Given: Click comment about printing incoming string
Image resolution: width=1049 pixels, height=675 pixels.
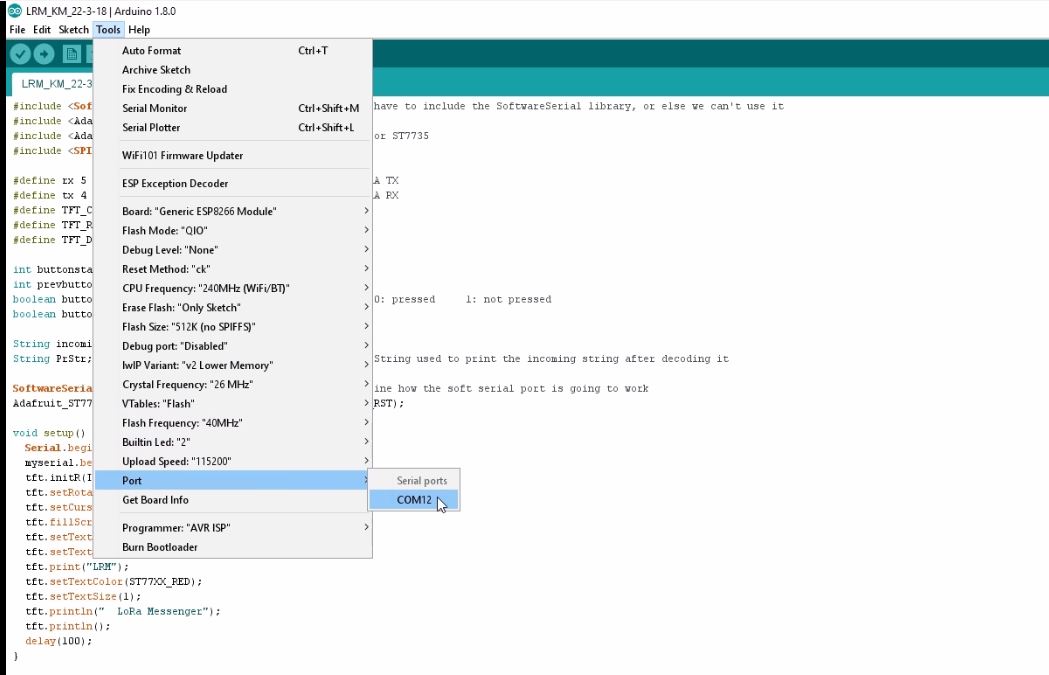Looking at the screenshot, I should pos(551,359).
